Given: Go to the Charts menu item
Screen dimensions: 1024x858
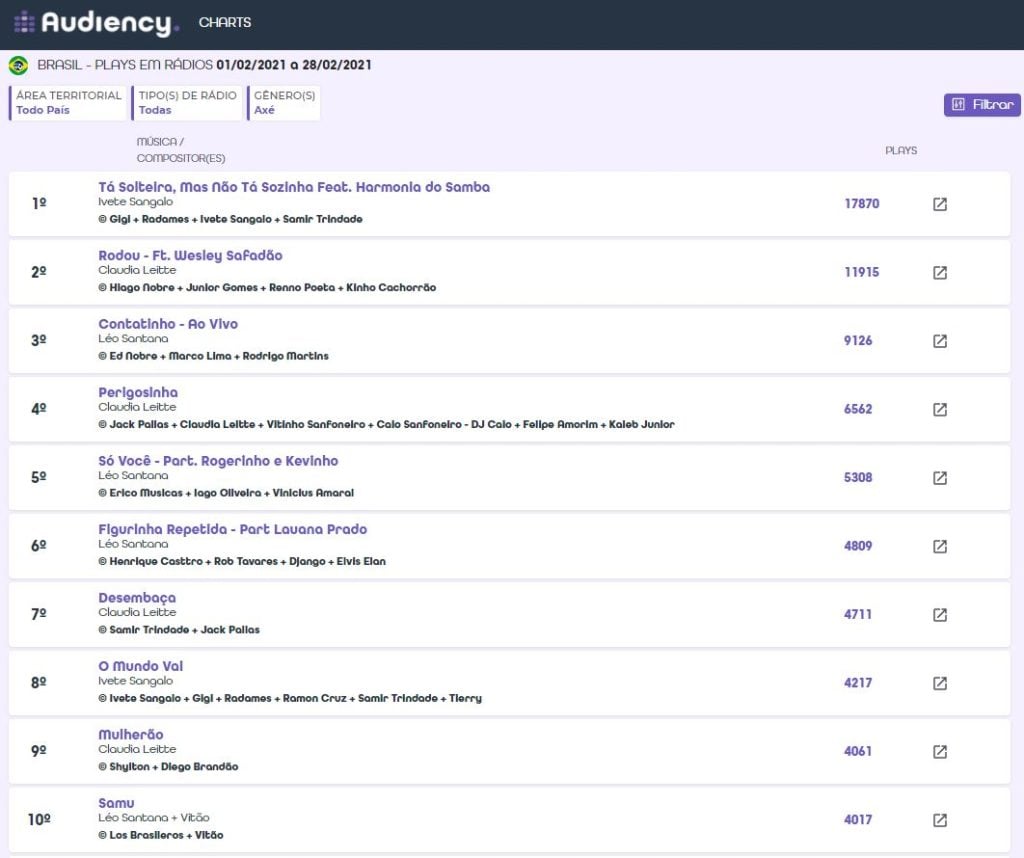Looking at the screenshot, I should (225, 23).
